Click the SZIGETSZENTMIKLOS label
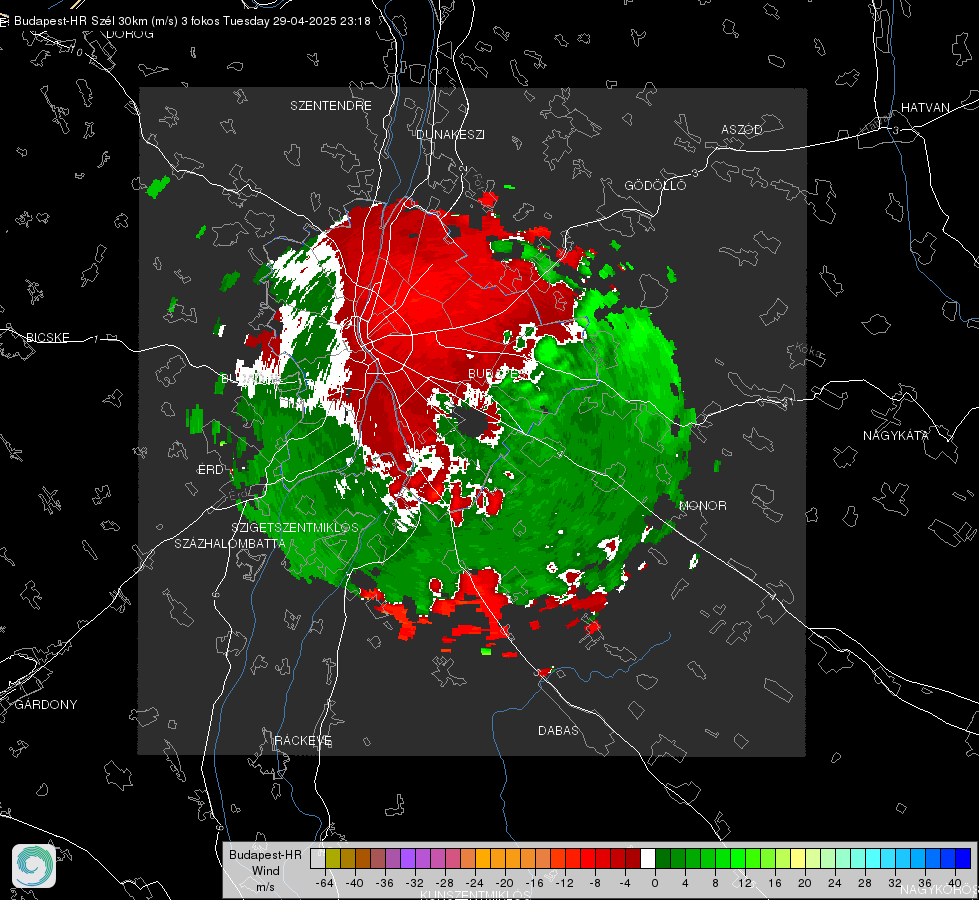 click(x=295, y=528)
